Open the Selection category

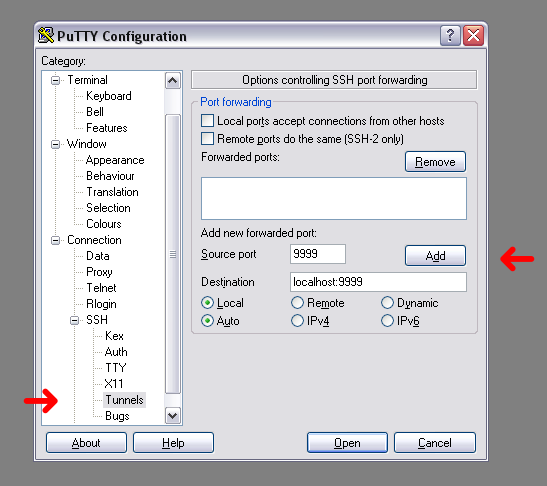tap(108, 208)
